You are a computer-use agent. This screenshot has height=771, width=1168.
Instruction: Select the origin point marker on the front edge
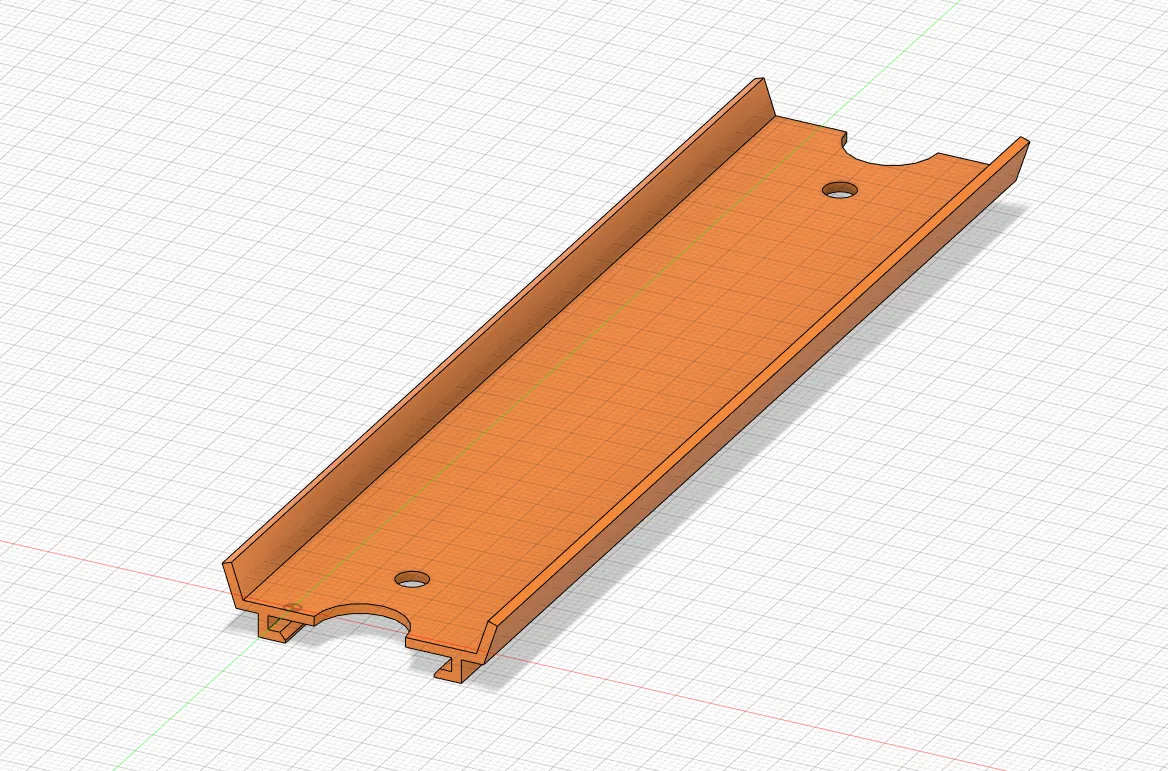click(293, 609)
